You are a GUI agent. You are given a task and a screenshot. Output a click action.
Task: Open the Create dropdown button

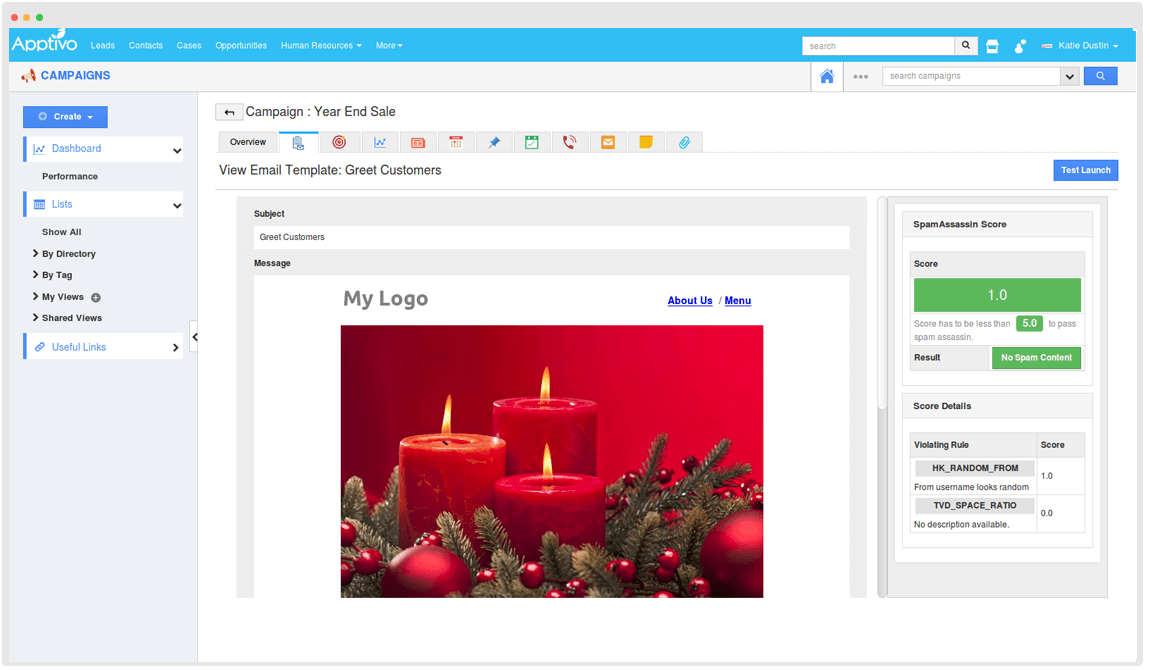(65, 117)
